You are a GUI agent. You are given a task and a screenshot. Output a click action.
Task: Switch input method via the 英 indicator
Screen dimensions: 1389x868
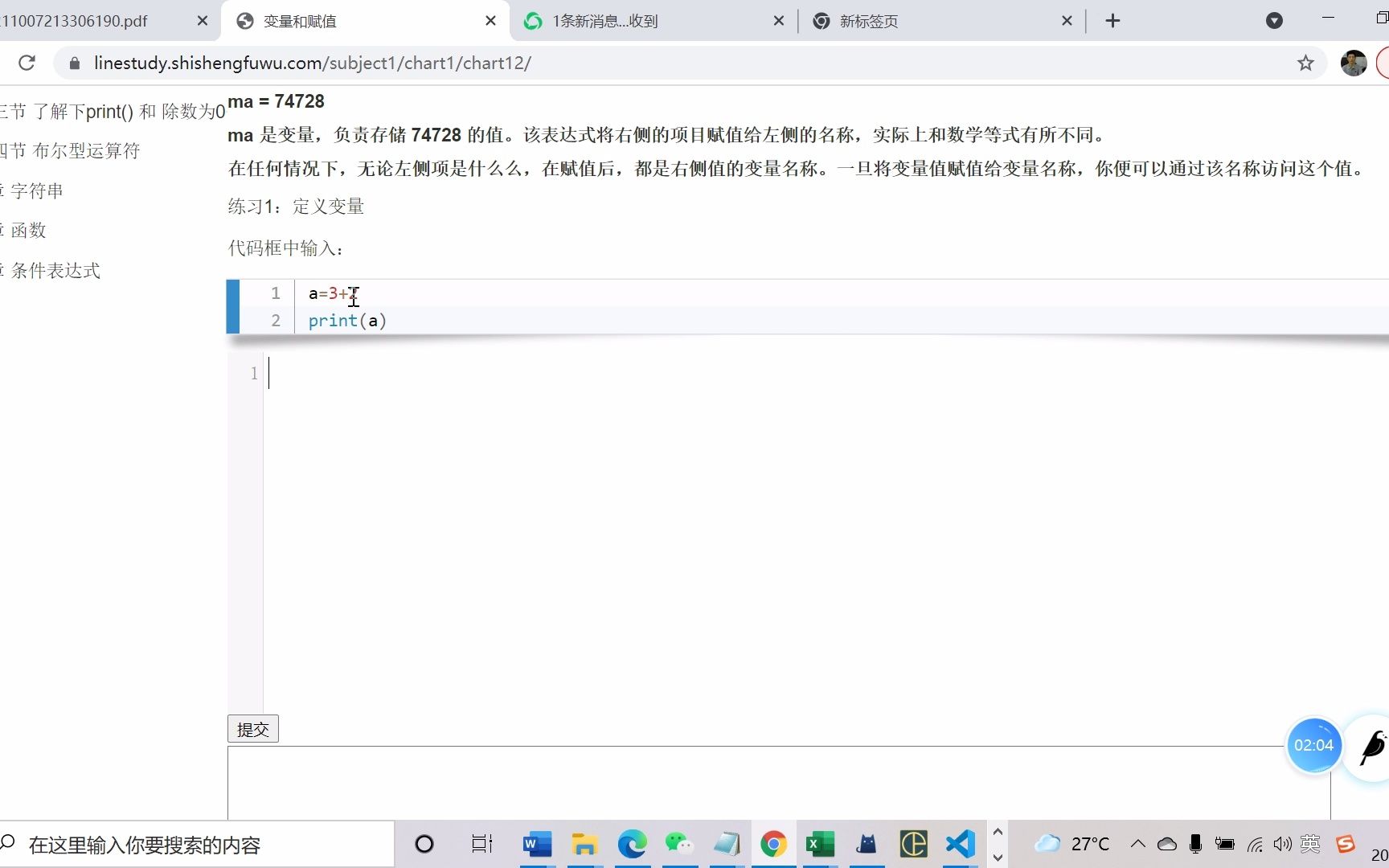[1310, 844]
